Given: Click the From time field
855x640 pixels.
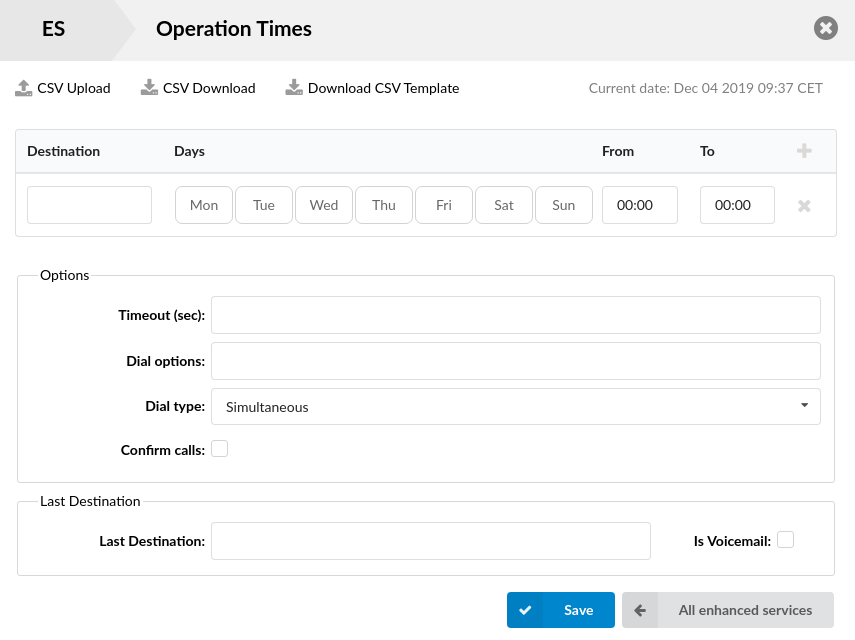Looking at the screenshot, I should coord(639,205).
